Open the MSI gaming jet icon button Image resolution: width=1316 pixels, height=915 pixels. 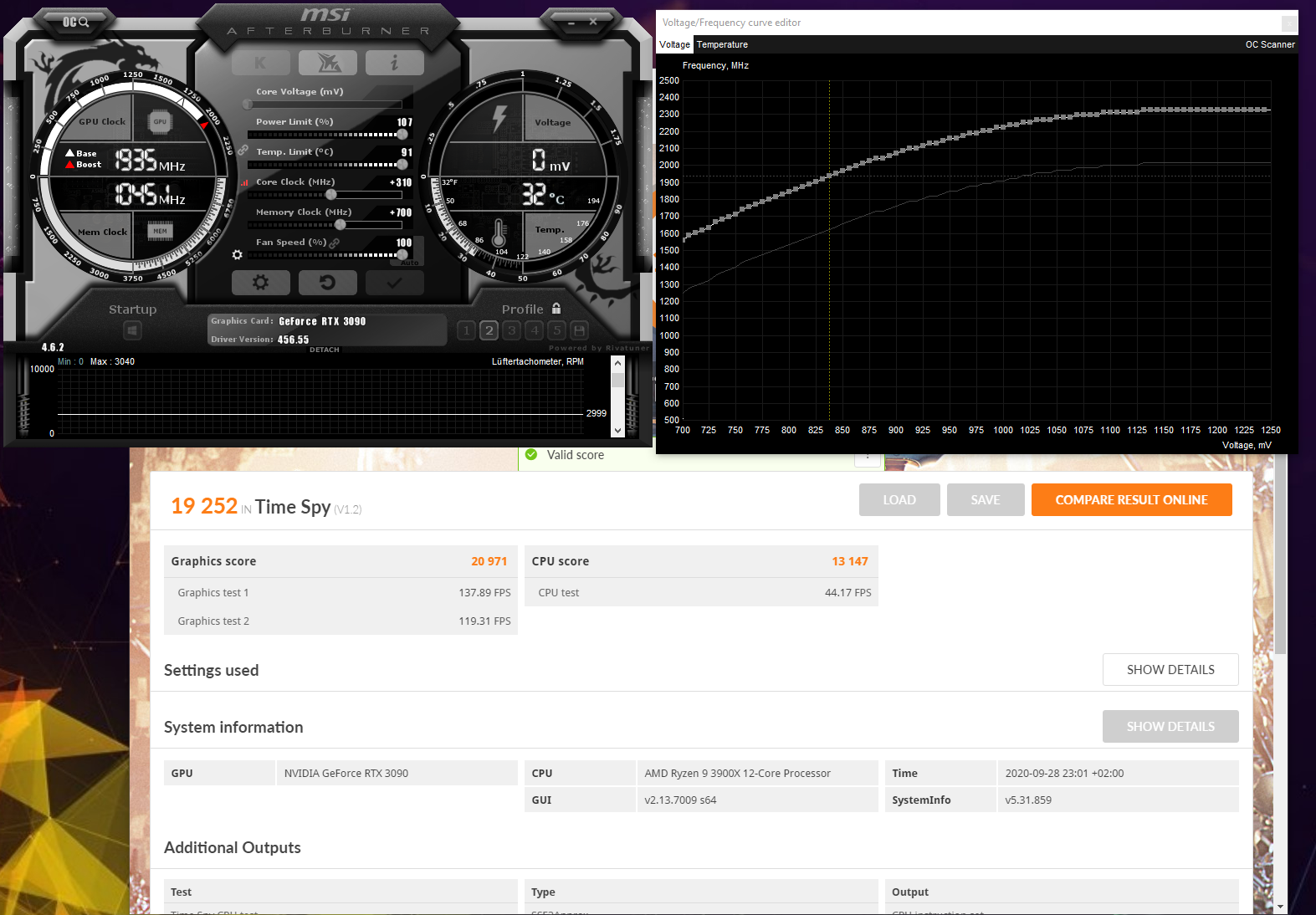327,63
